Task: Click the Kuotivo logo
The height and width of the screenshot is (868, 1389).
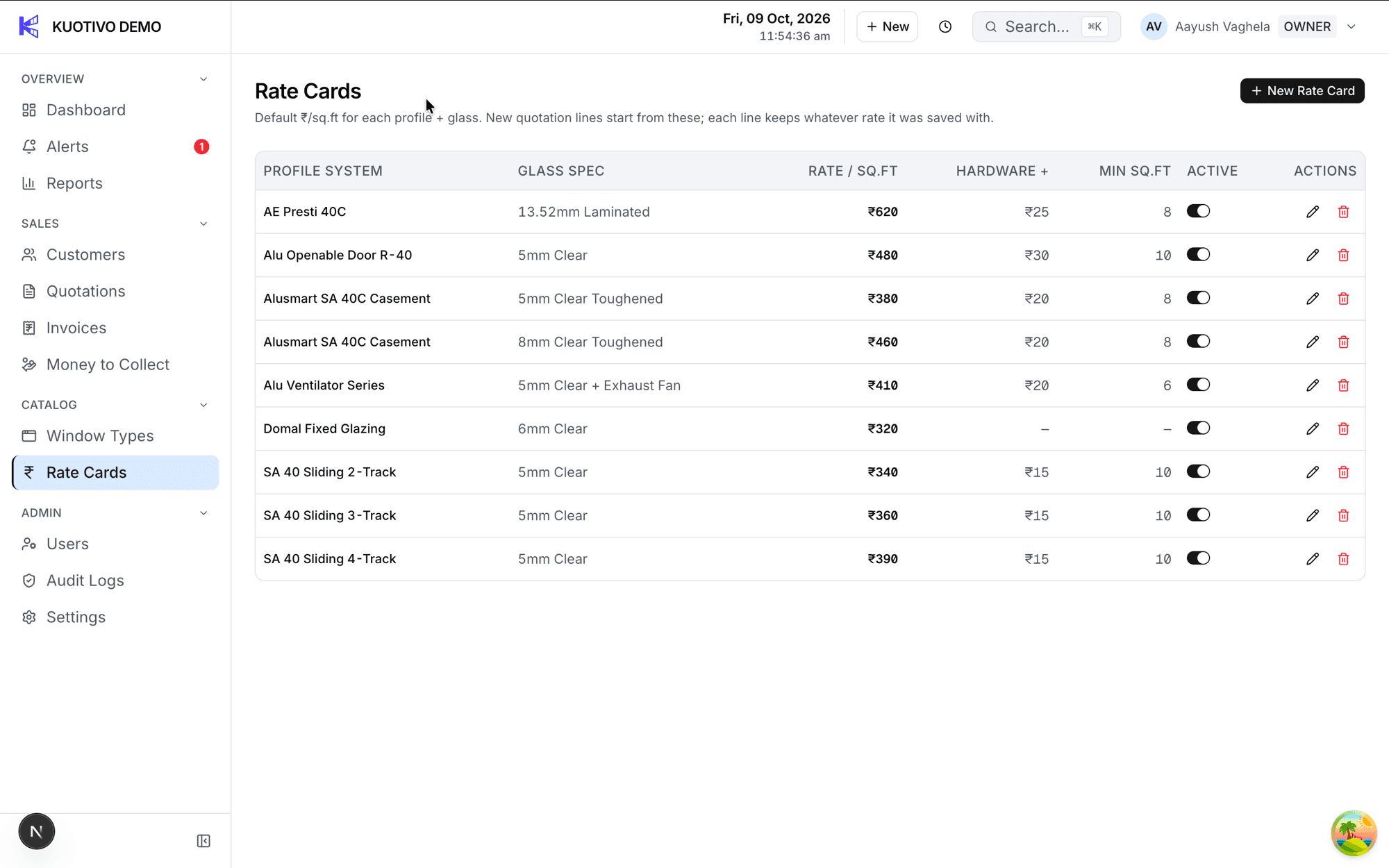Action: (x=28, y=26)
